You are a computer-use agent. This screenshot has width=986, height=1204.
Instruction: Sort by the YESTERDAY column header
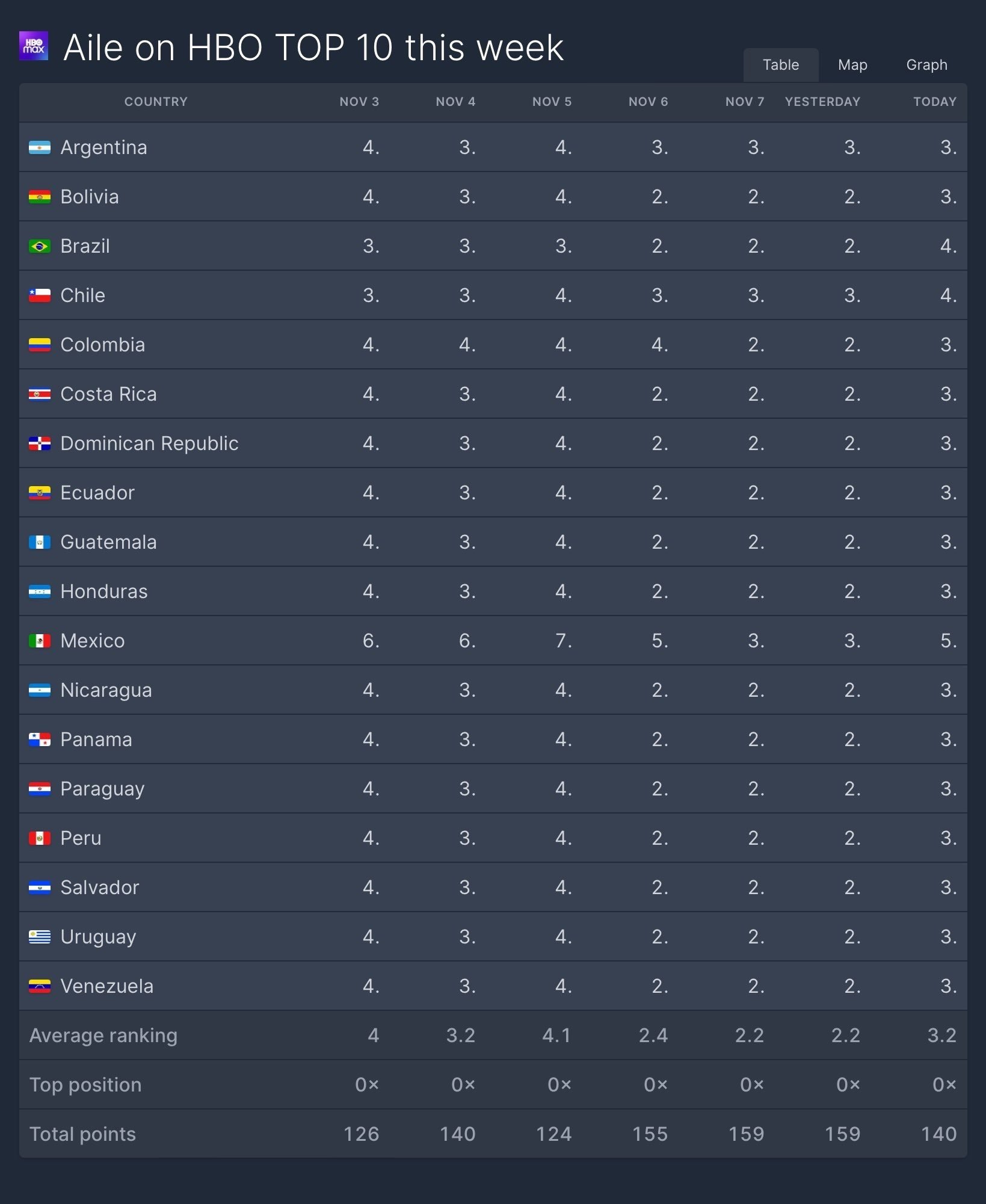[822, 102]
